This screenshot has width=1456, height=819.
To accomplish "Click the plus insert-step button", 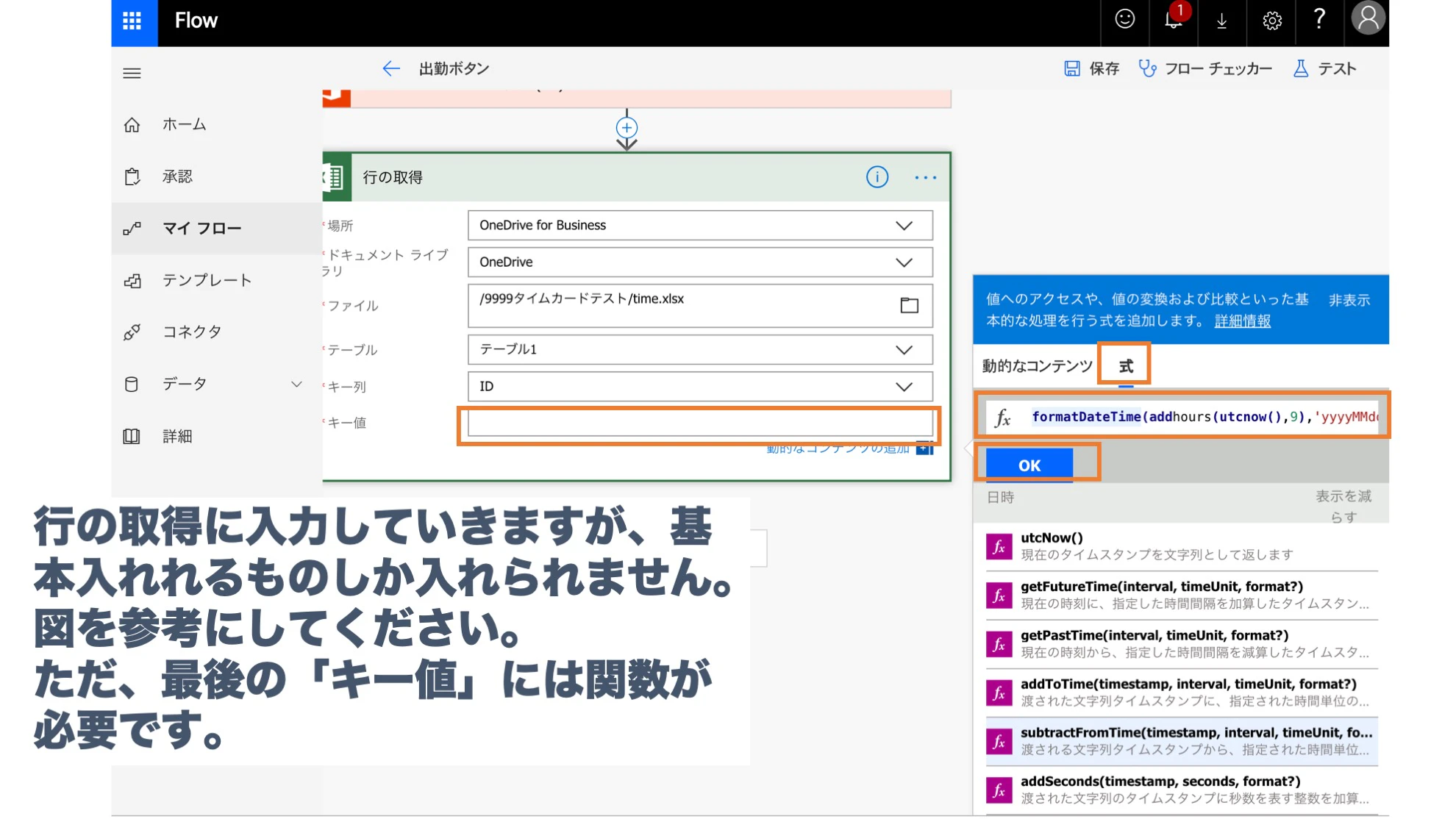I will click(x=627, y=127).
